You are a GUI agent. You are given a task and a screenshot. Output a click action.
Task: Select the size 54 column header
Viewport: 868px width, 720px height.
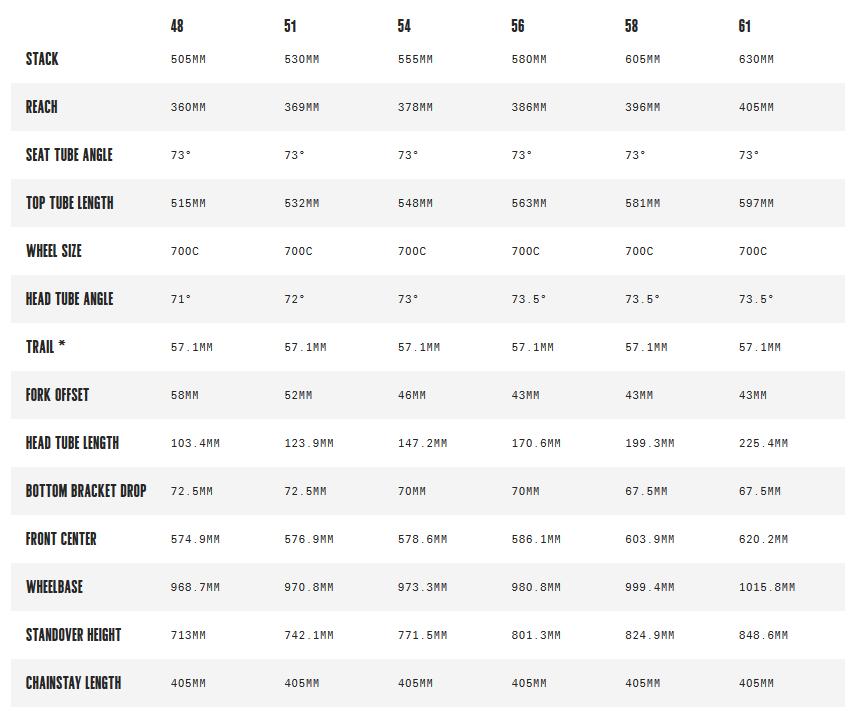tap(404, 26)
